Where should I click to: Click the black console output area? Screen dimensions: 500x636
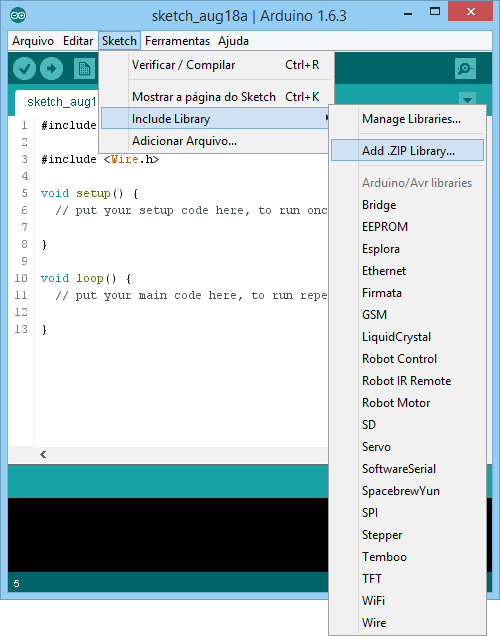(168, 535)
